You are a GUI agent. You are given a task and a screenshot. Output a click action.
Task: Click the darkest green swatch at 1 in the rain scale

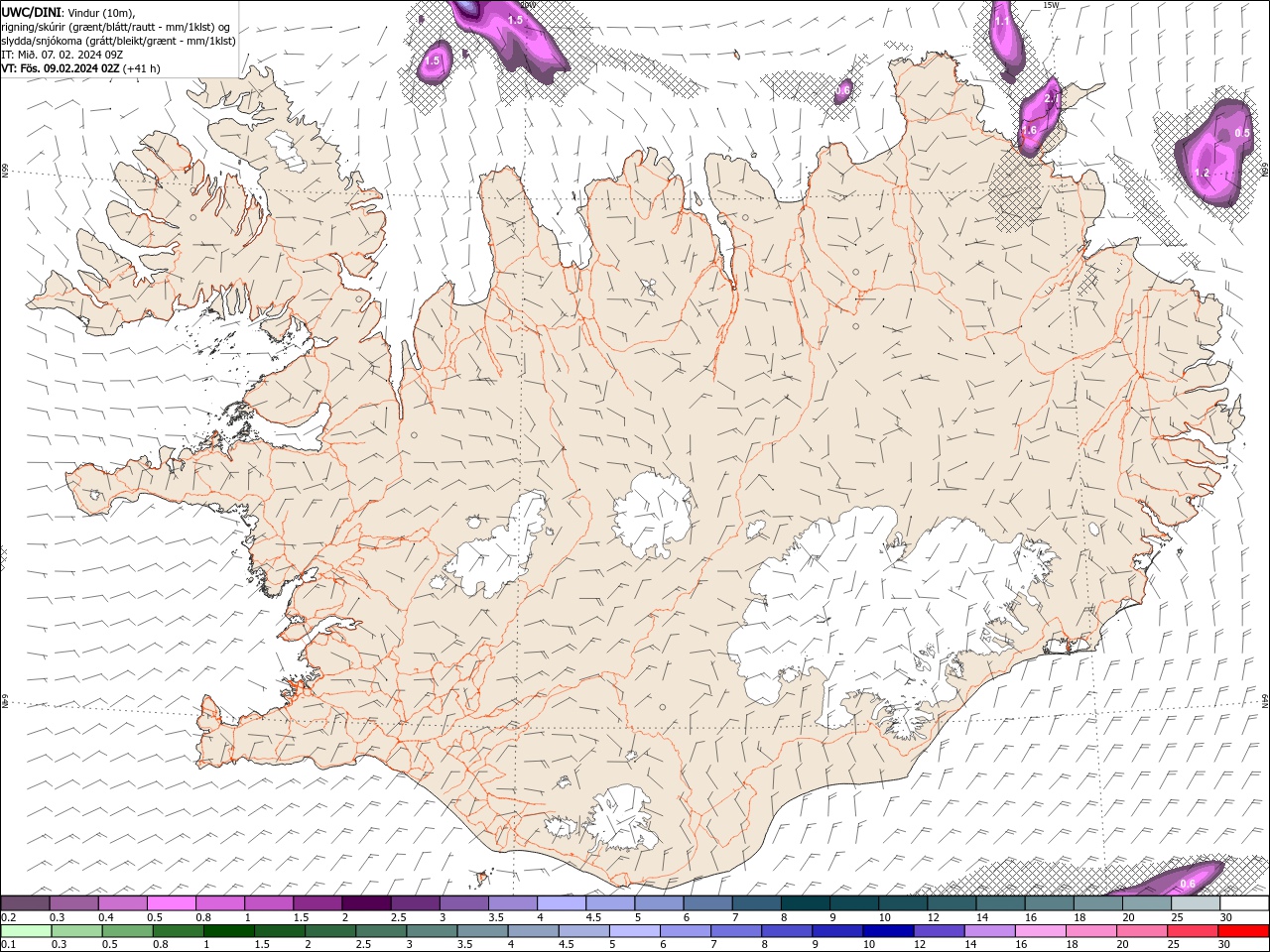(228, 931)
